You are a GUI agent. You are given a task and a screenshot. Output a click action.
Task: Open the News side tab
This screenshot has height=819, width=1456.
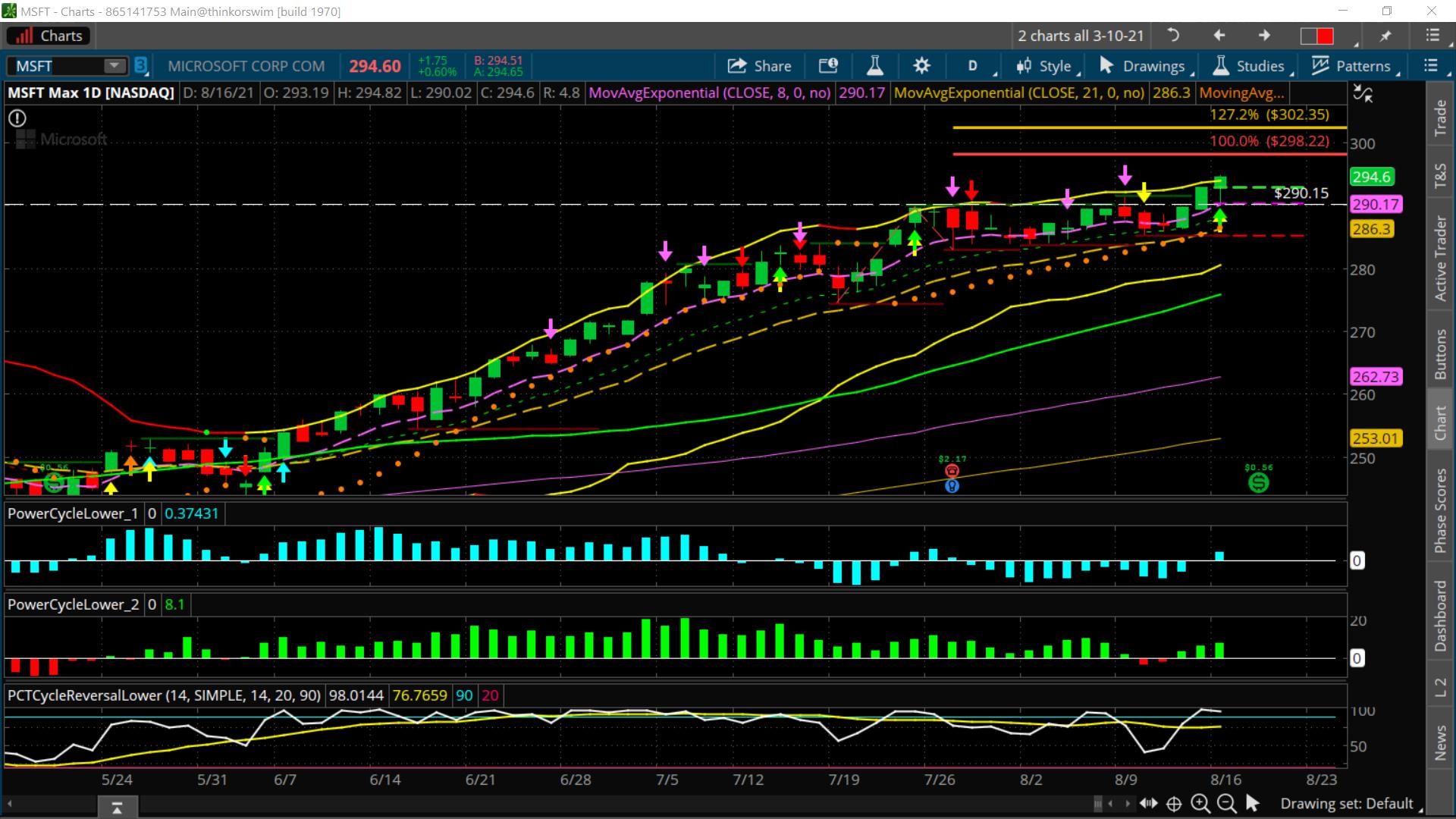point(1440,742)
